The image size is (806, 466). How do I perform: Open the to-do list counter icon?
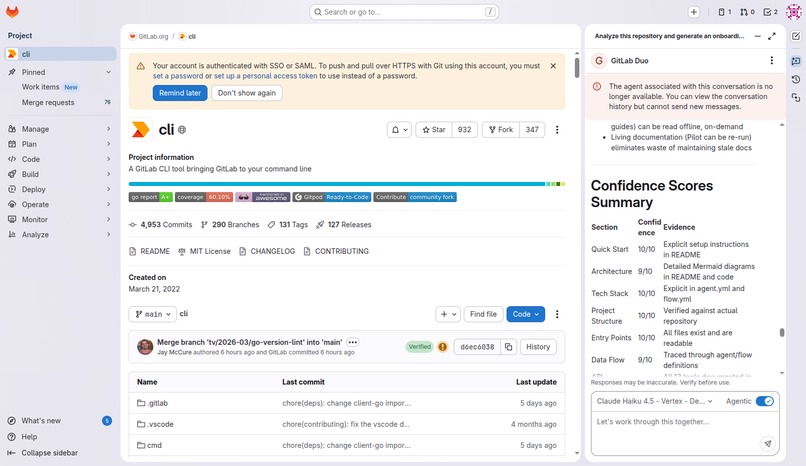(771, 12)
